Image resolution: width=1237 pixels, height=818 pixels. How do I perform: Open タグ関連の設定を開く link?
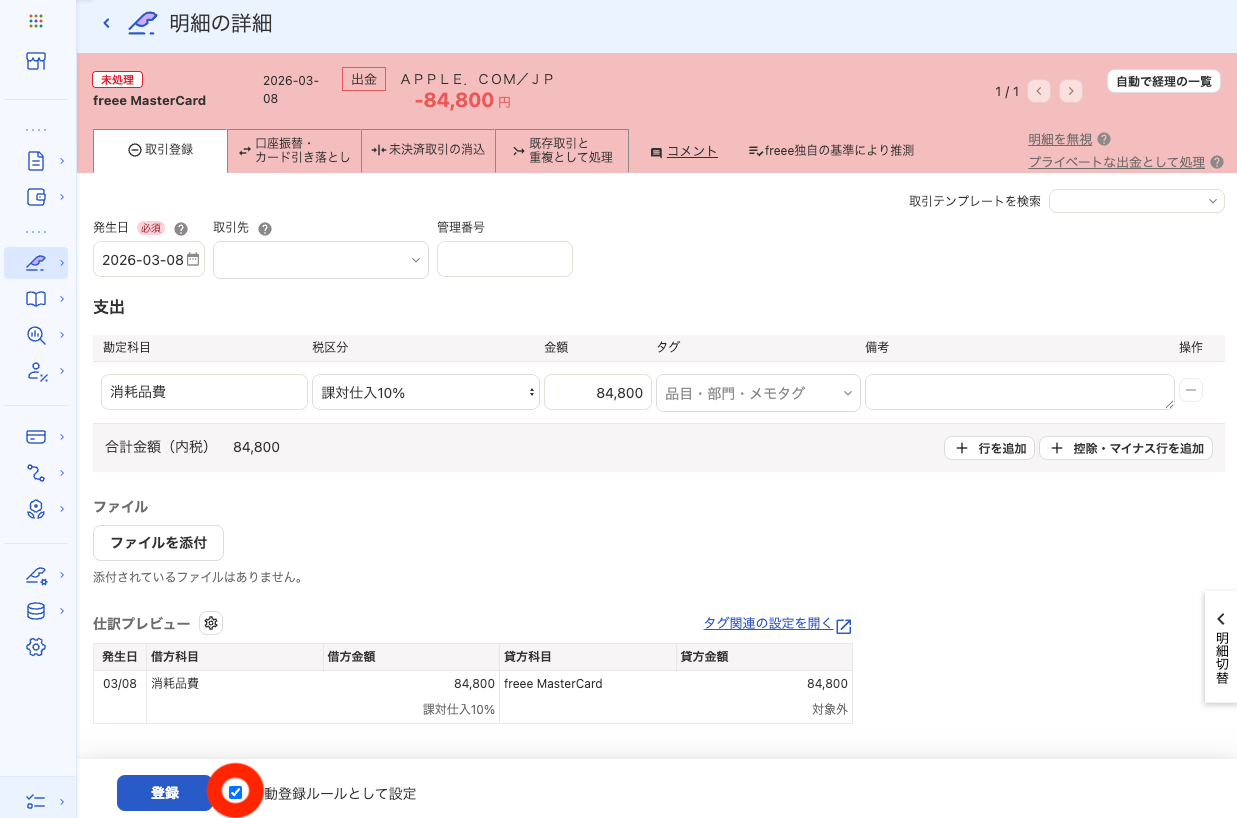click(777, 624)
